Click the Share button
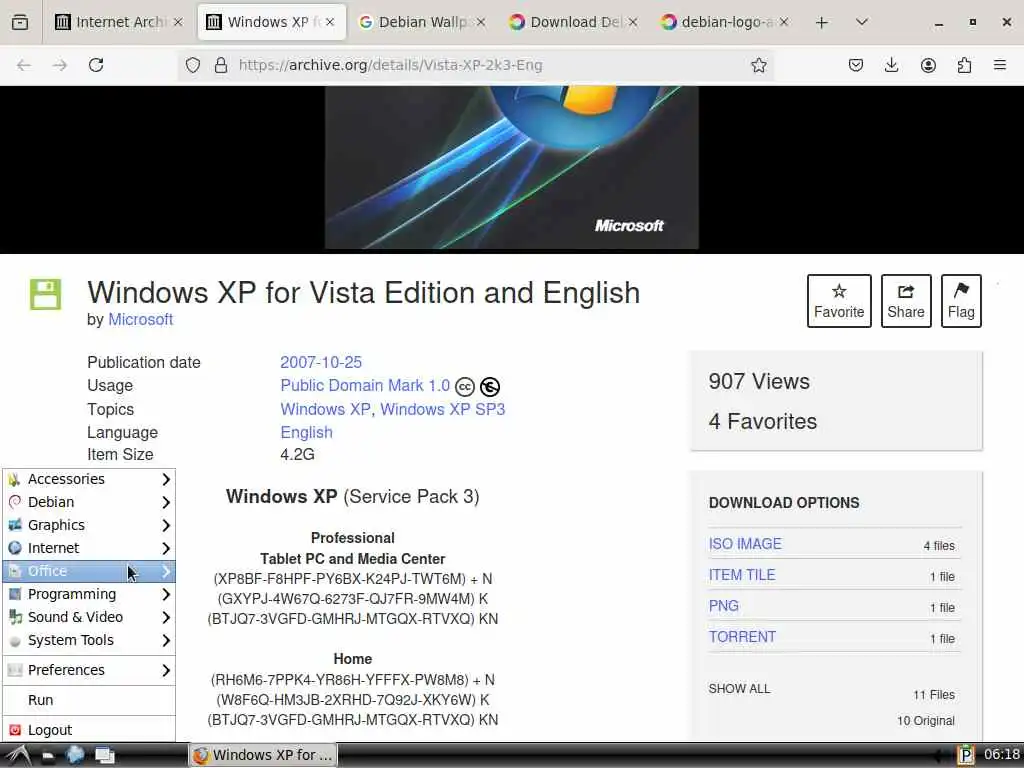This screenshot has height=768, width=1024. pos(906,301)
